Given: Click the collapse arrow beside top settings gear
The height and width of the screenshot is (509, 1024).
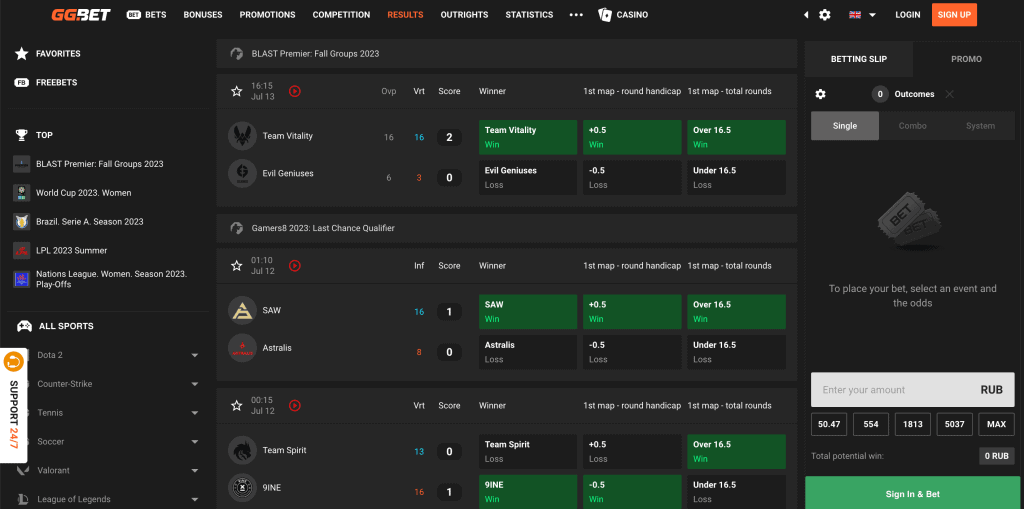Looking at the screenshot, I should [806, 14].
